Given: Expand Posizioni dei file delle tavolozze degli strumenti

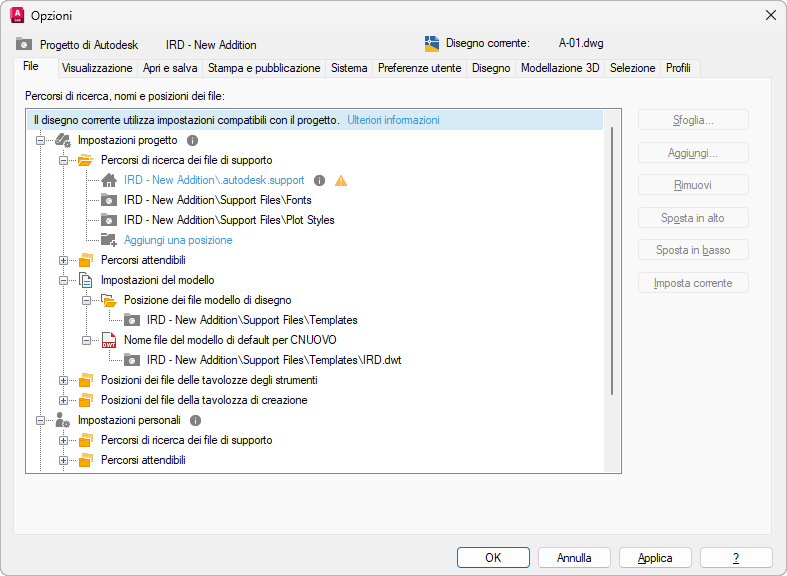Looking at the screenshot, I should [x=63, y=380].
